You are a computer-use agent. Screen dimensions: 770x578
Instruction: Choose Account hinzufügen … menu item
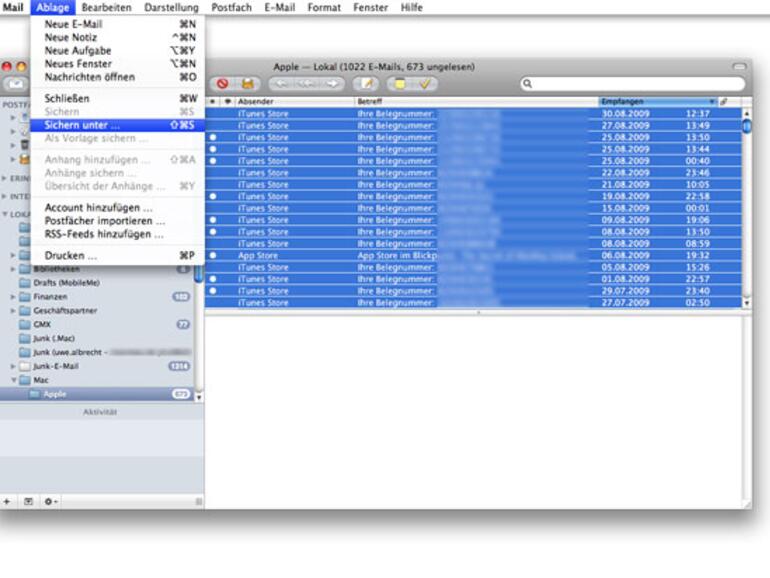pyautogui.click(x=117, y=207)
